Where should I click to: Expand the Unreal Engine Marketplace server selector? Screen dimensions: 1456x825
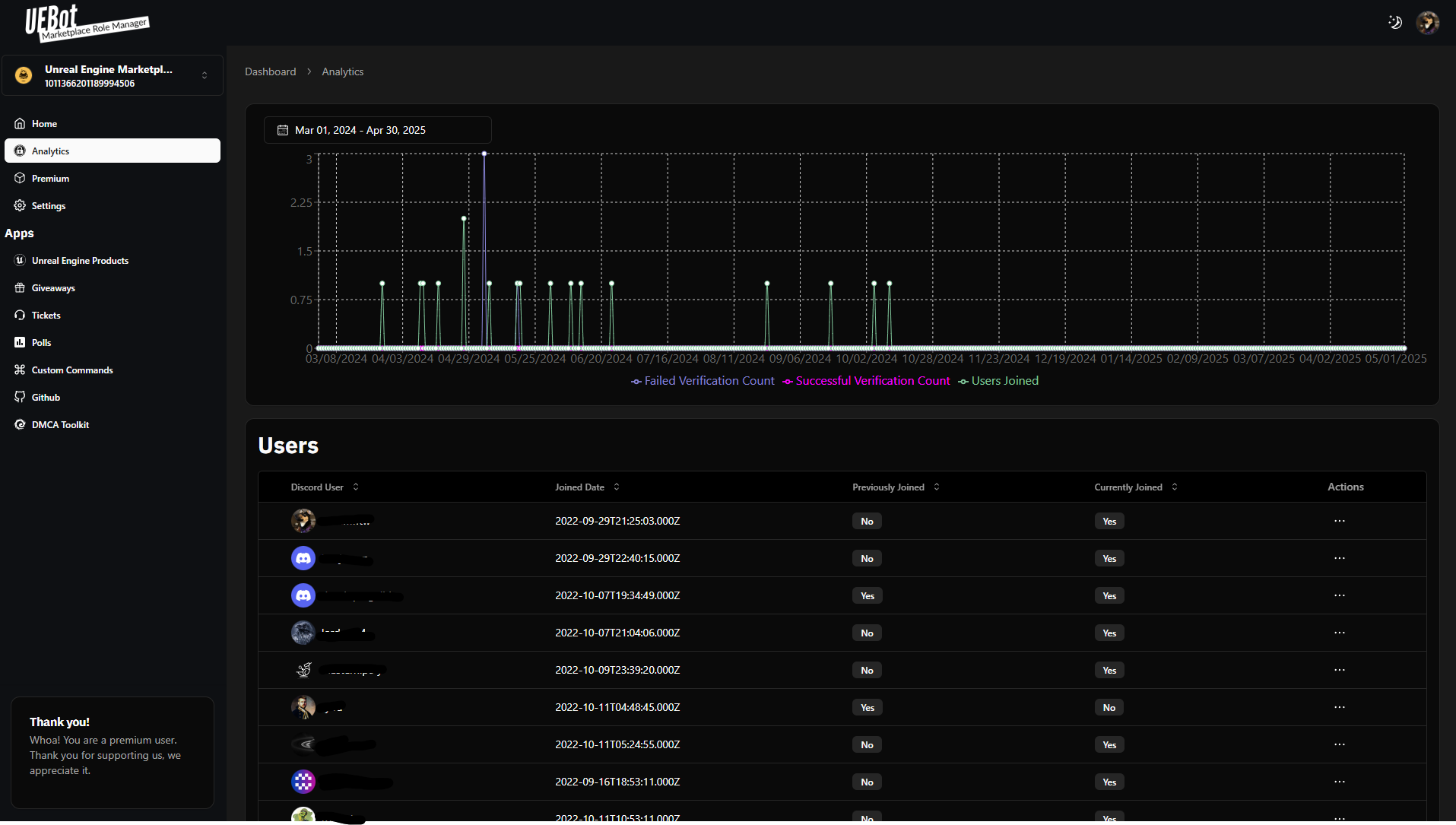(113, 75)
